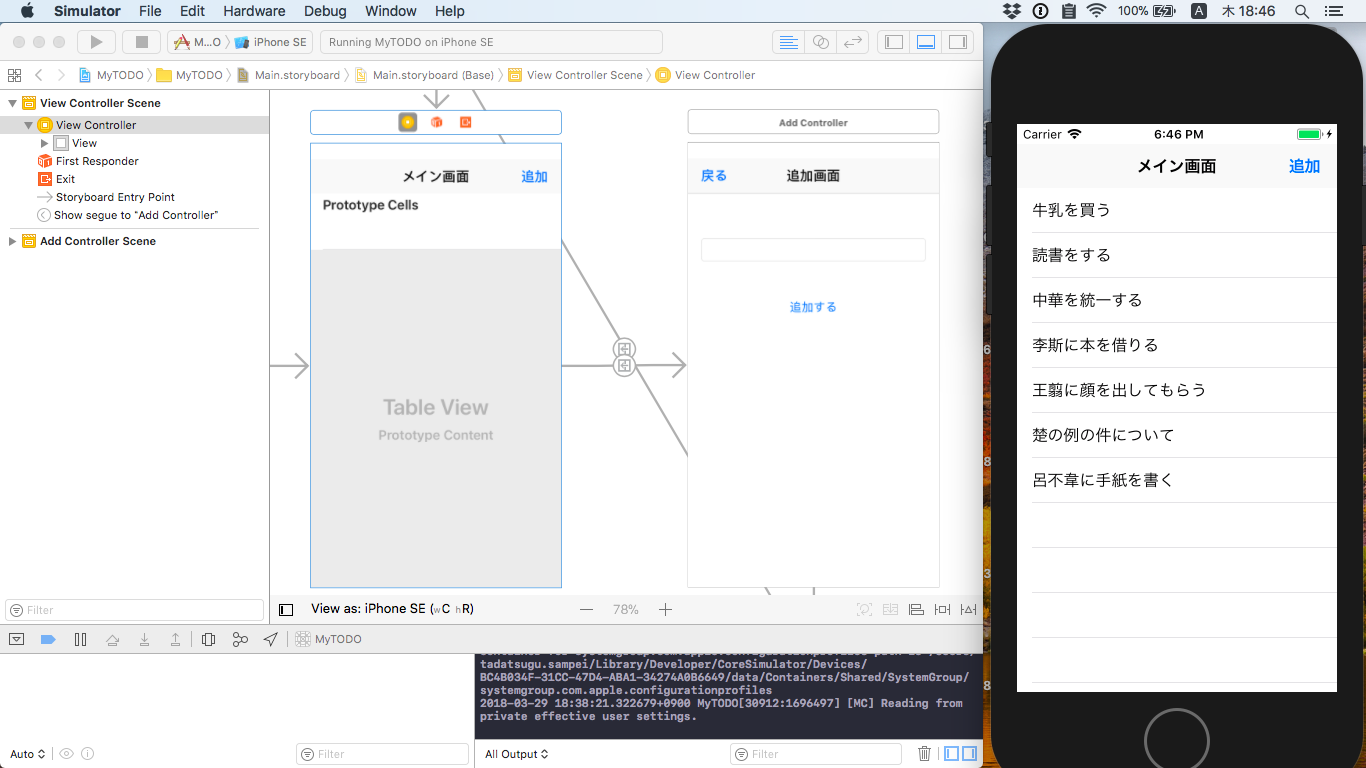Hide the debug area with its panel toggle
The width and height of the screenshot is (1366, 768).
pyautogui.click(x=927, y=41)
